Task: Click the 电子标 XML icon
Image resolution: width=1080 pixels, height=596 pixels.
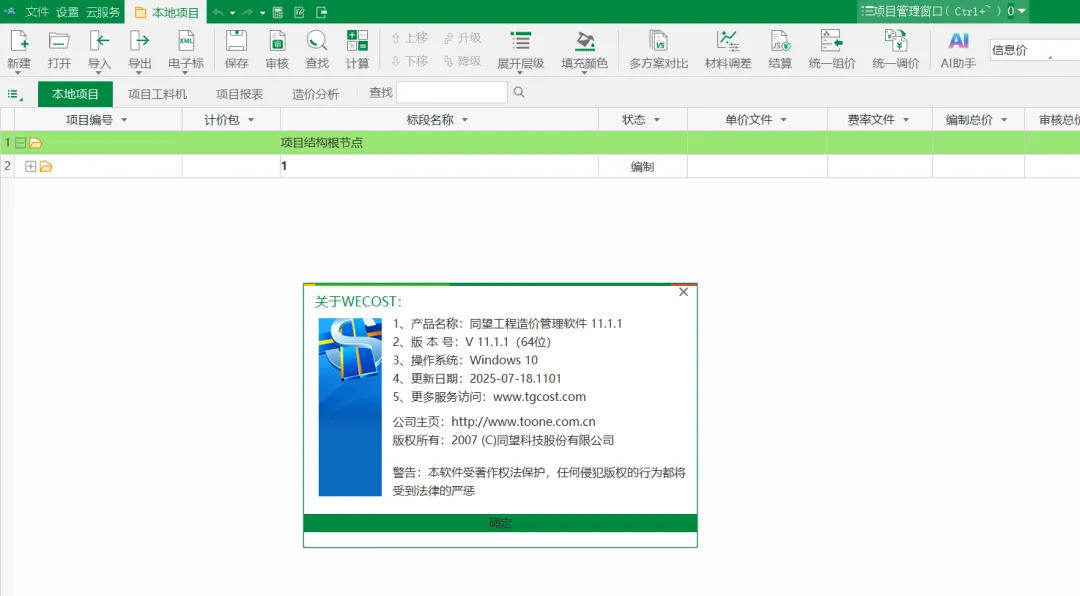Action: pyautogui.click(x=186, y=42)
